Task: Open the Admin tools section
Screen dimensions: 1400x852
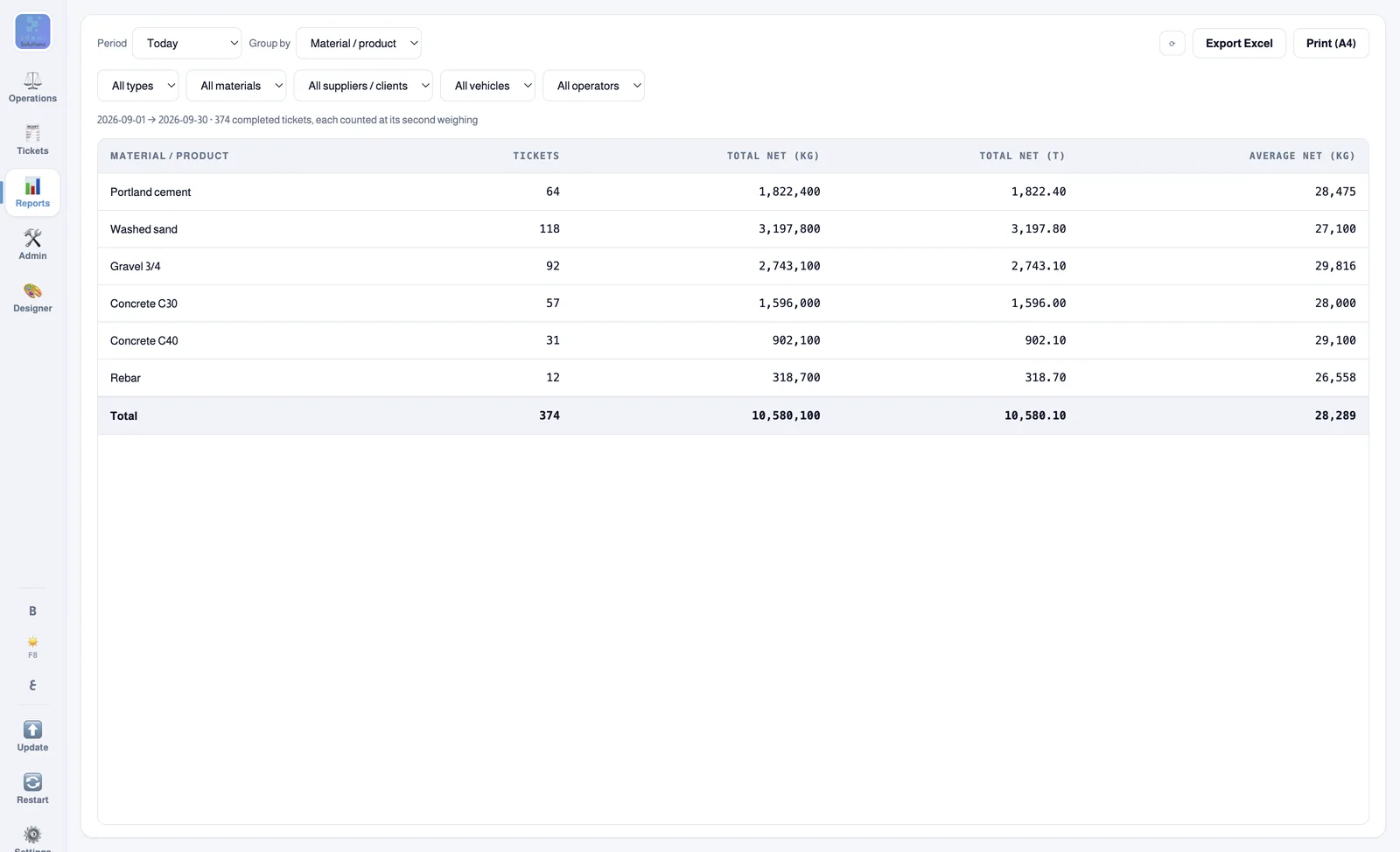Action: tap(32, 245)
